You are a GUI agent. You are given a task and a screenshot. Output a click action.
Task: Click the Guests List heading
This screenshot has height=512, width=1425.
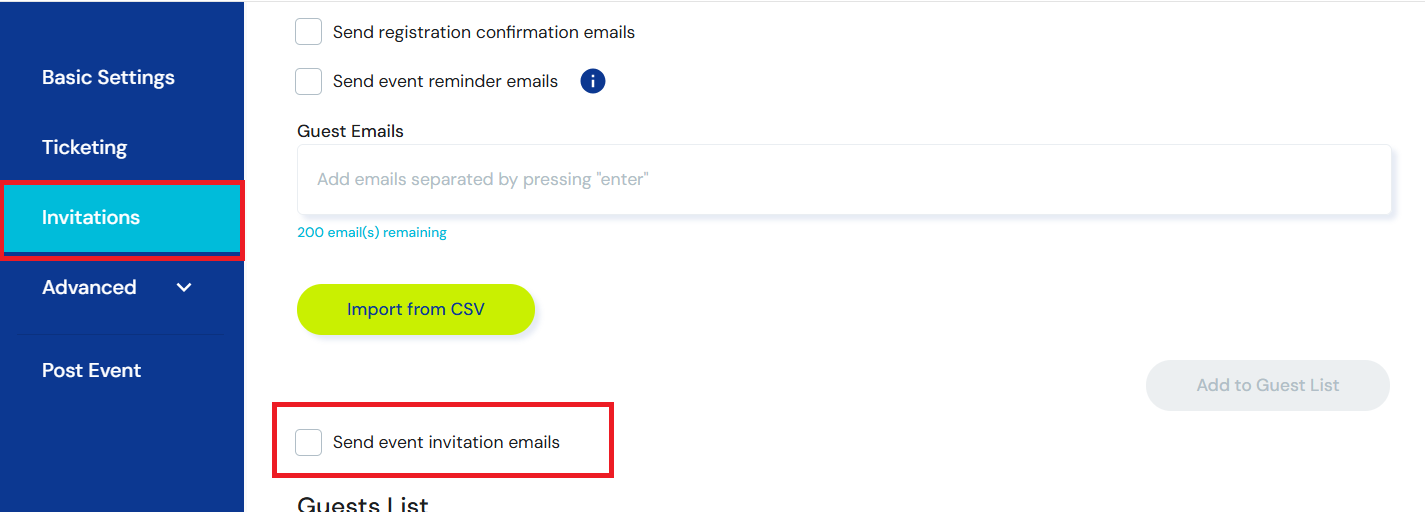point(362,504)
